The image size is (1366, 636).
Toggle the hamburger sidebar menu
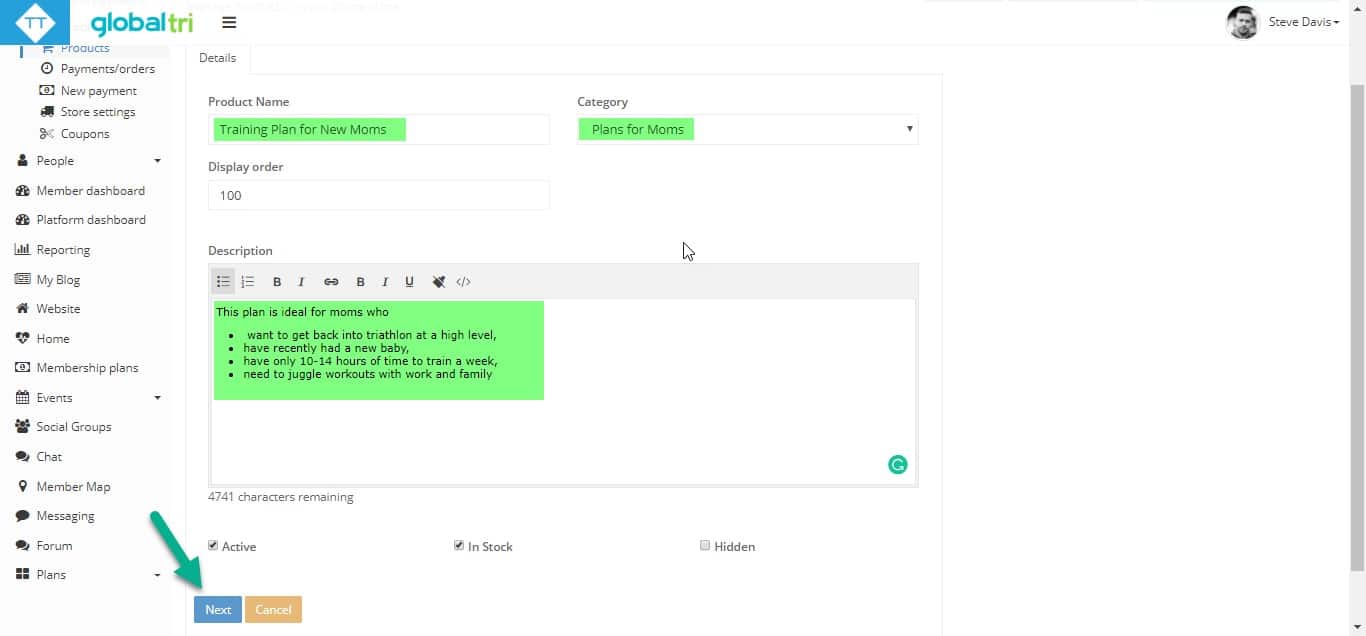[x=229, y=23]
